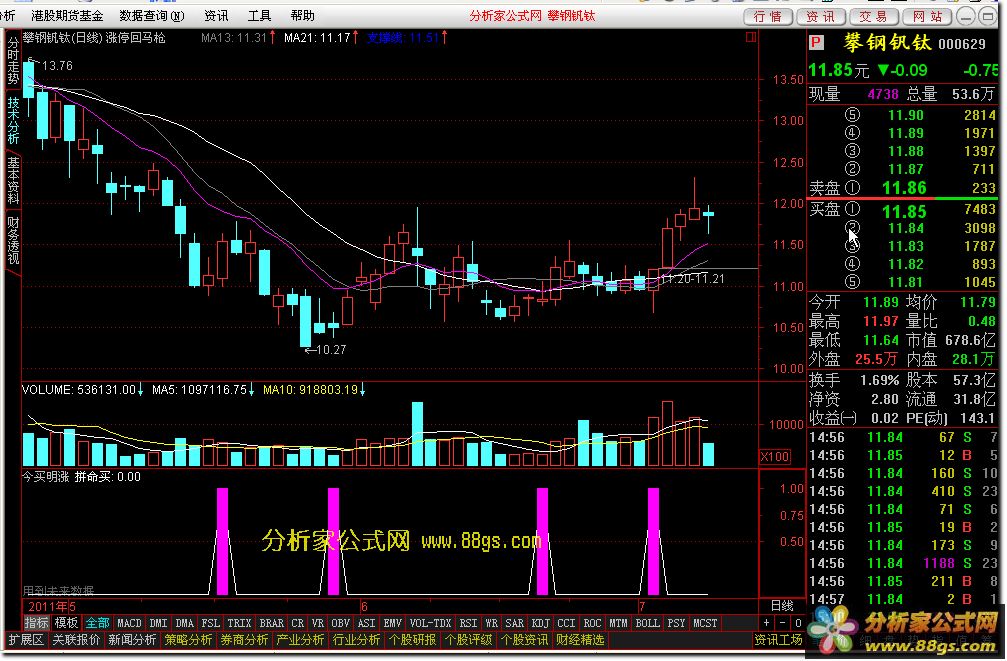The width and height of the screenshot is (1007, 661).
Task: Click the X100 volume scale marker
Action: pos(775,457)
